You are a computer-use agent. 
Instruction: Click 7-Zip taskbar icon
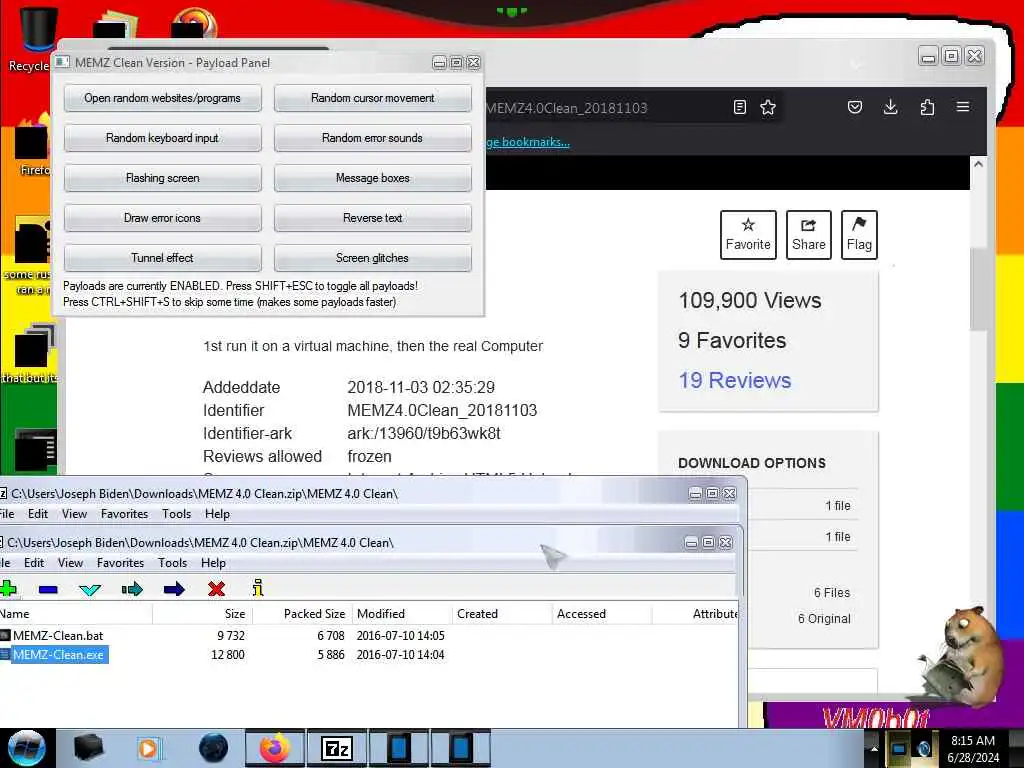[337, 748]
